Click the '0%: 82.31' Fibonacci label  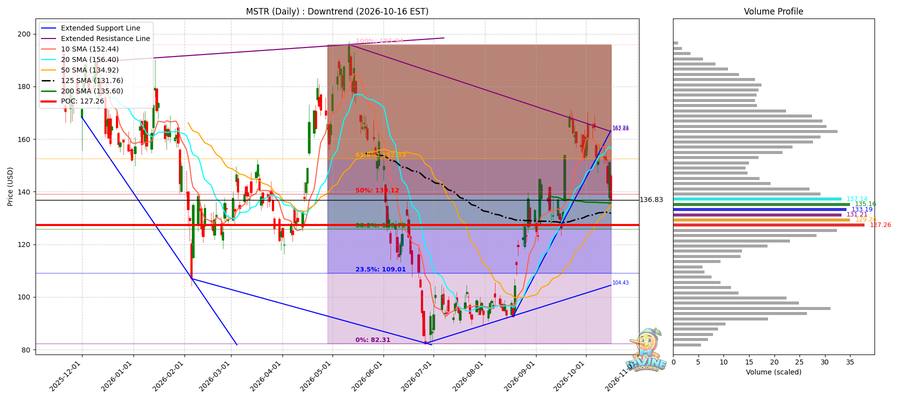coord(373,340)
